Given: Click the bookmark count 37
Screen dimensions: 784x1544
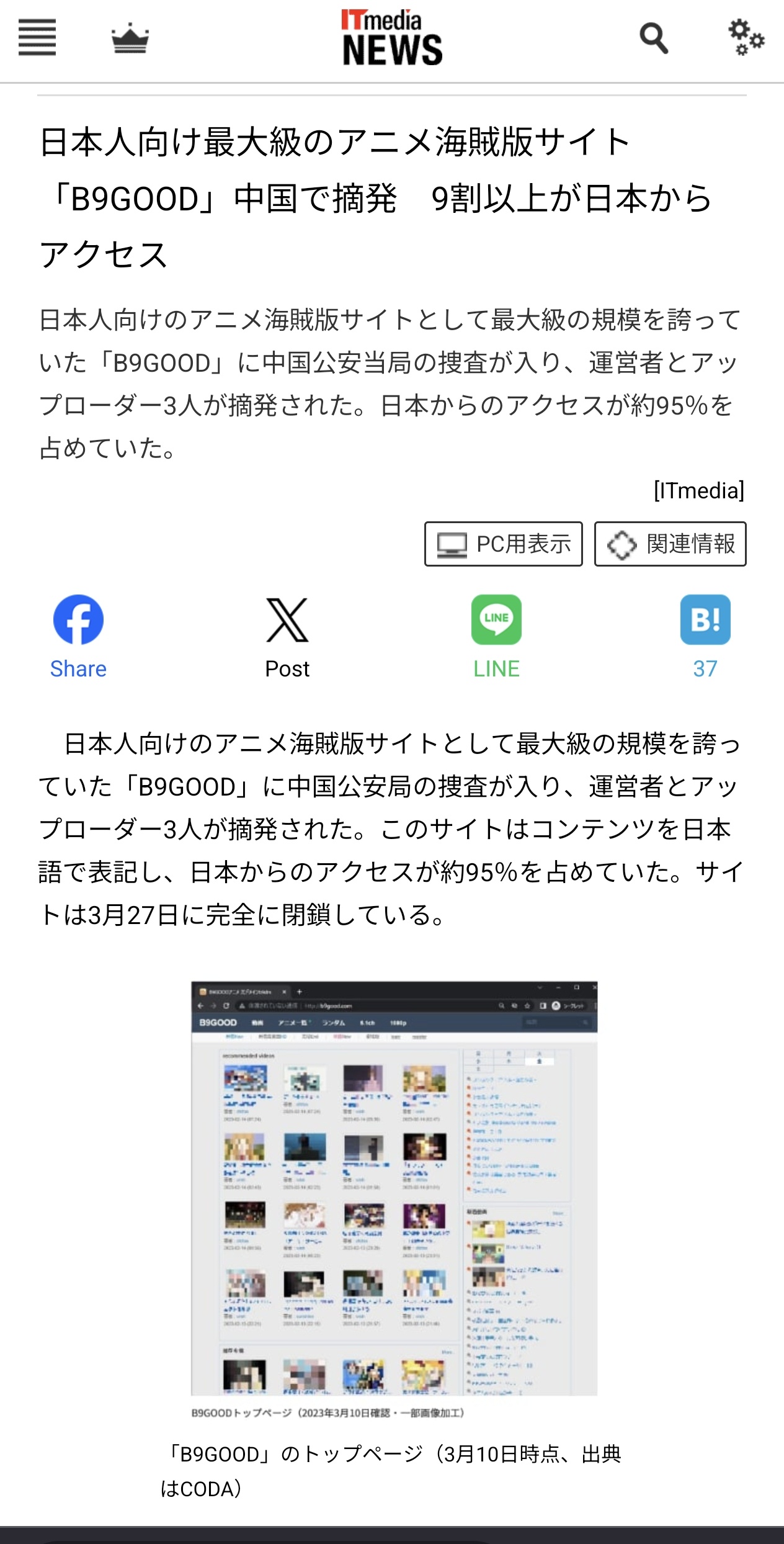Looking at the screenshot, I should (705, 668).
